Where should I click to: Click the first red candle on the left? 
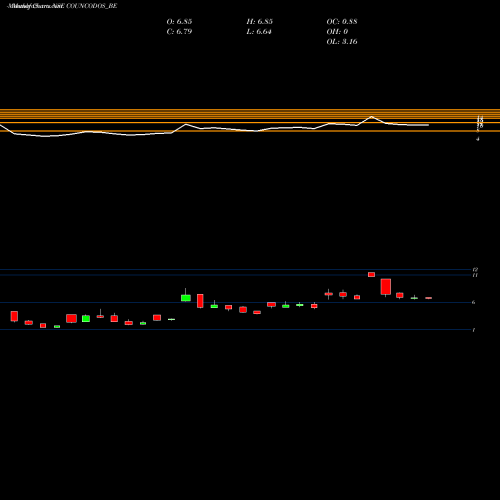click(14, 316)
